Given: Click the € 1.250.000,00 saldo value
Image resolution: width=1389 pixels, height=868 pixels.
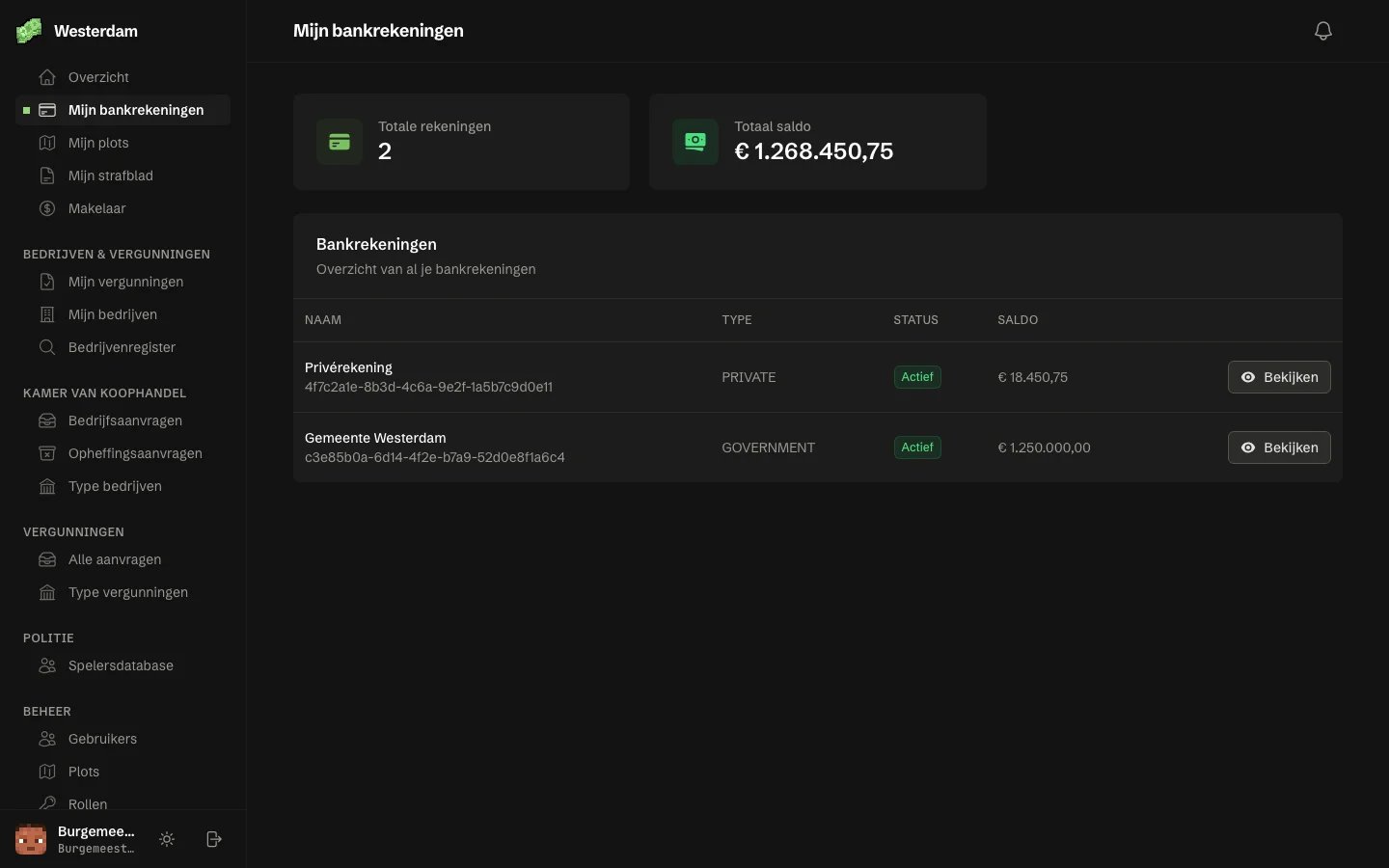Looking at the screenshot, I should tap(1044, 448).
